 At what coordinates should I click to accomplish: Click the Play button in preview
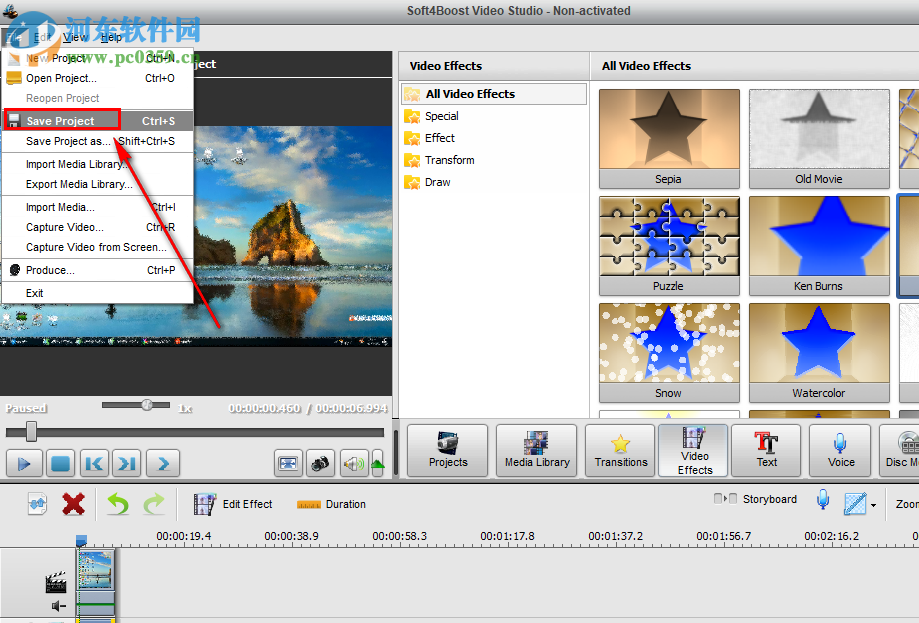(x=25, y=463)
